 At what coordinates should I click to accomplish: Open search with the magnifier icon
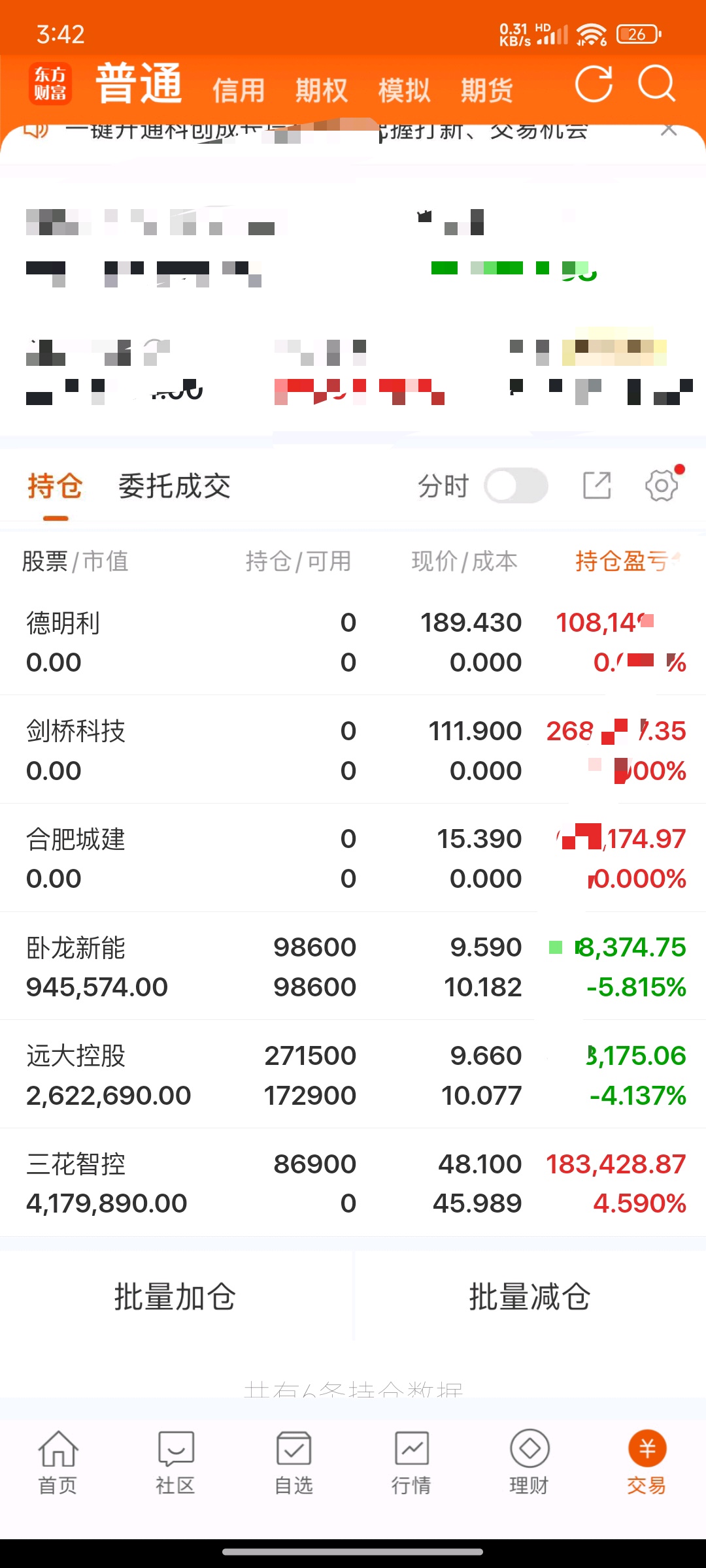click(656, 84)
